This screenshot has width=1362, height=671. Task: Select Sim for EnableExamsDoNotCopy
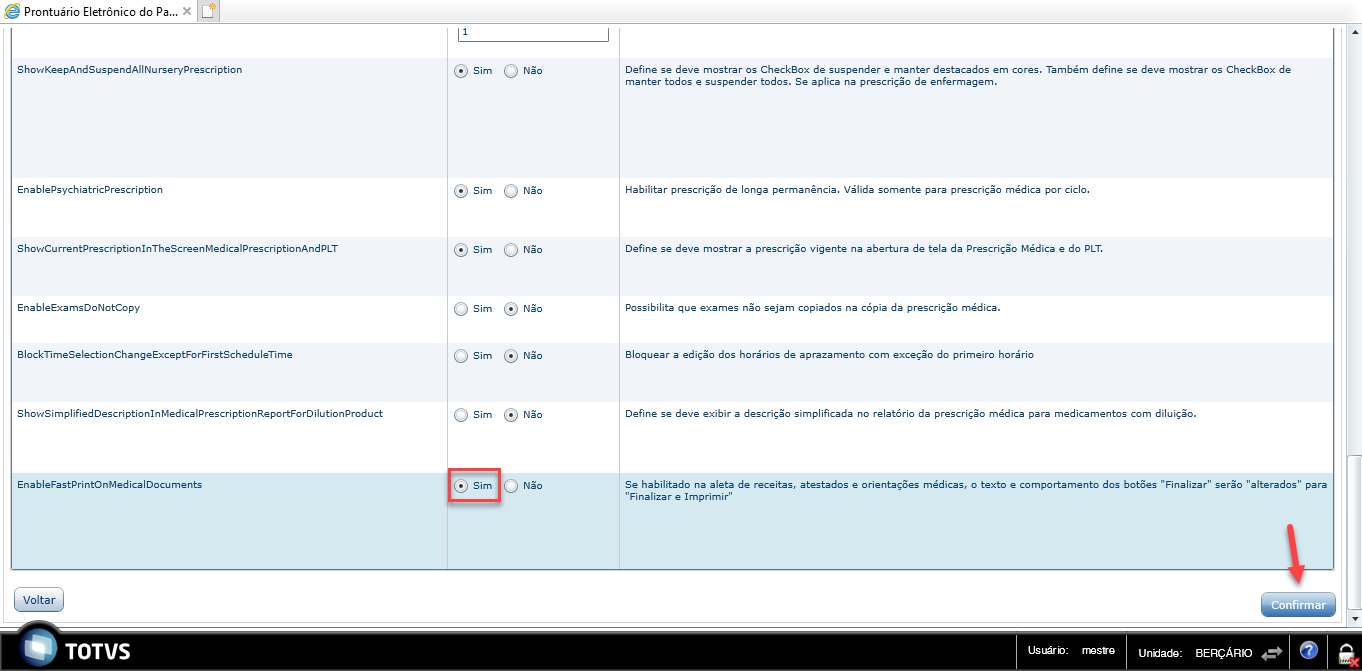461,309
